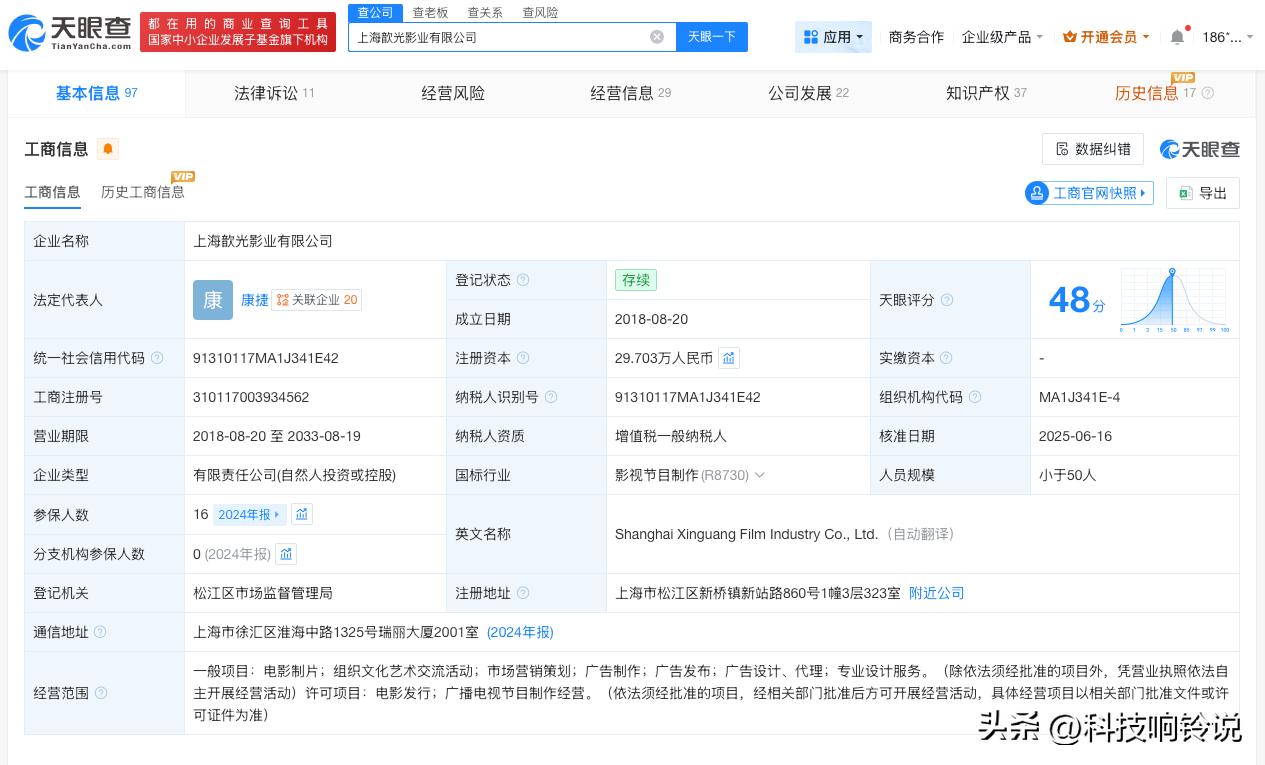Click the help icon next to 纳税人识别号
The image size is (1265, 765).
tap(551, 397)
